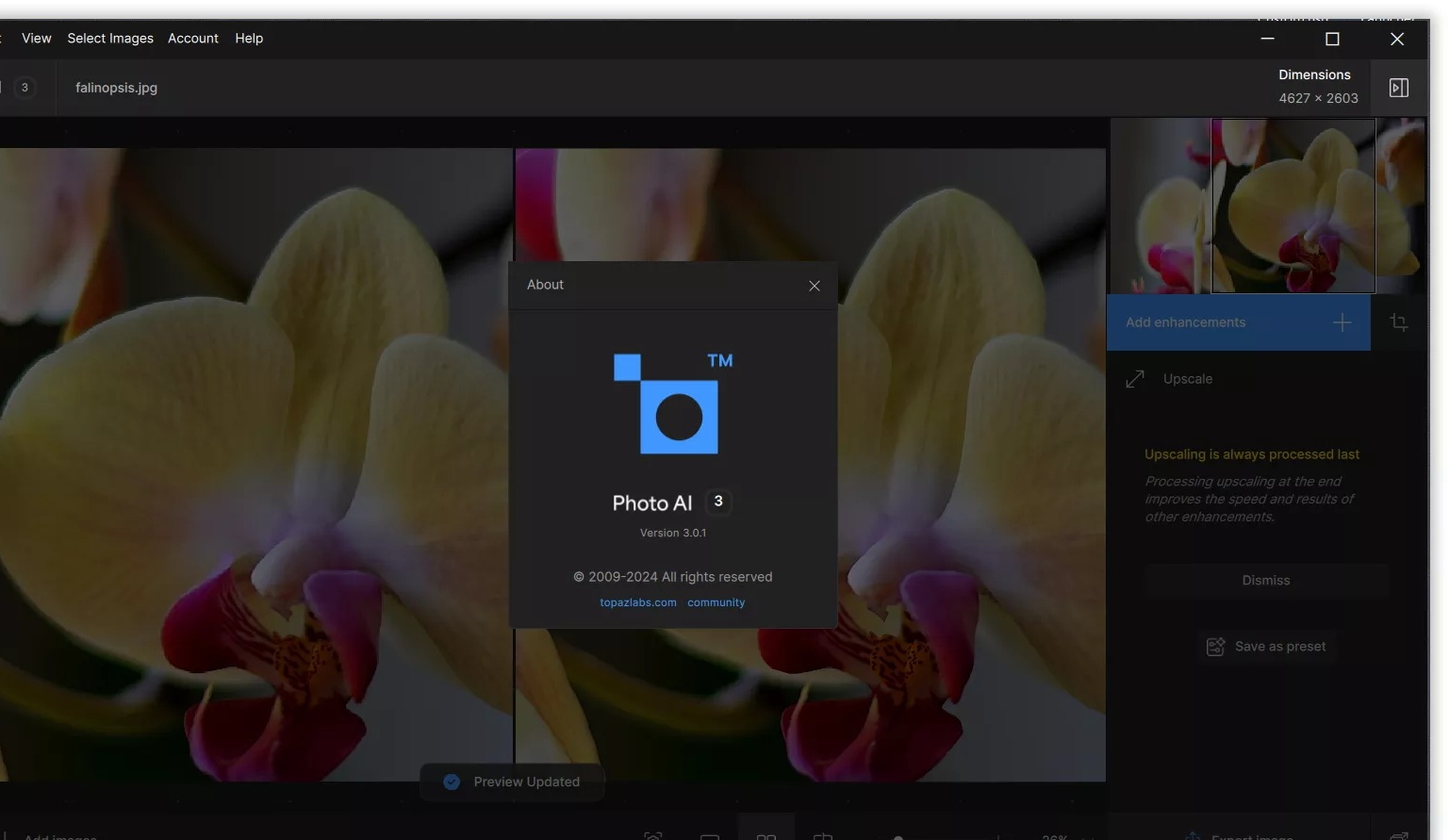Close the About dialog
This screenshot has height=840, width=1449.
tap(815, 286)
